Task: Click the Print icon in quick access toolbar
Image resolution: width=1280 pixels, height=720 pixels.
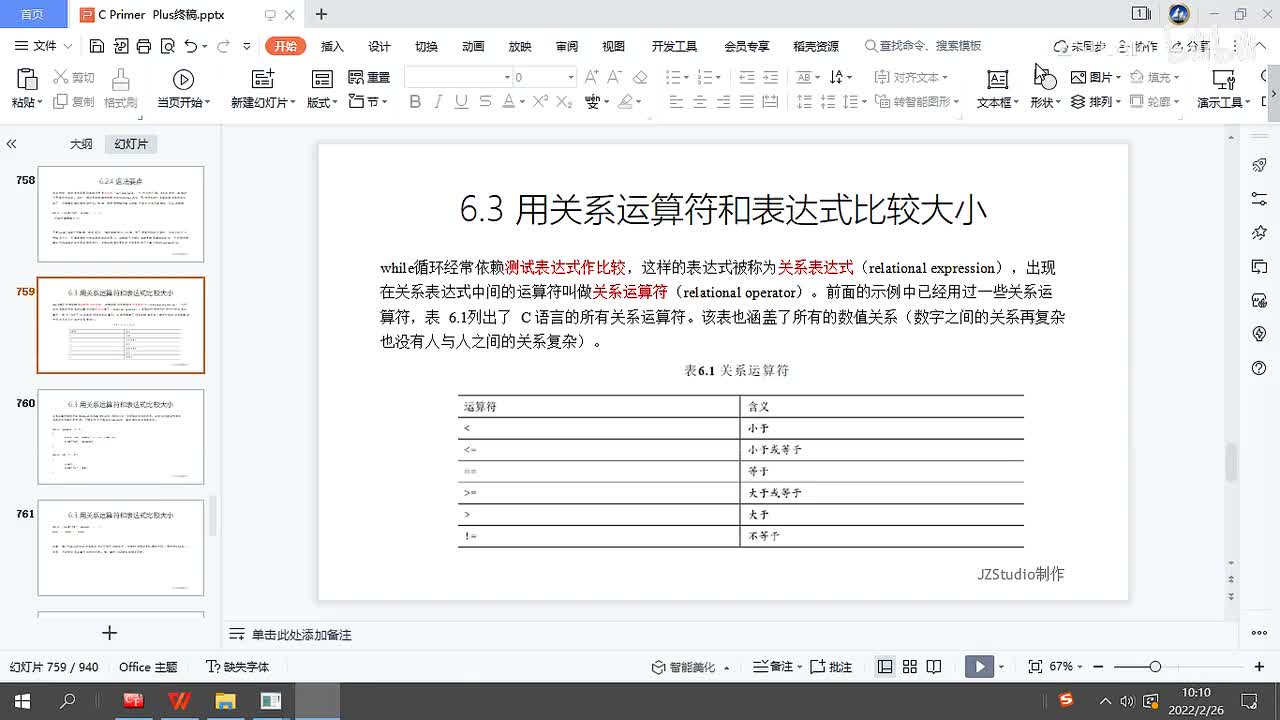Action: click(x=143, y=46)
